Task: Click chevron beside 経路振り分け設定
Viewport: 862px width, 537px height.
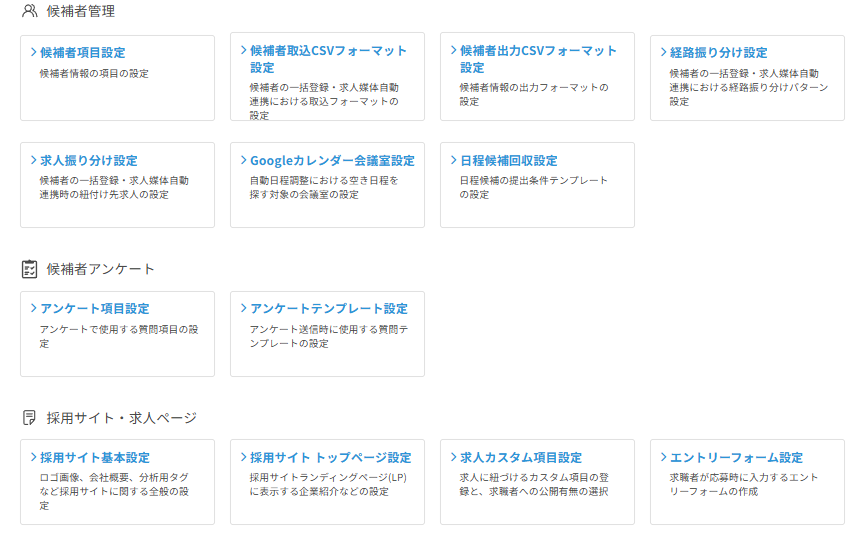Action: pos(663,52)
